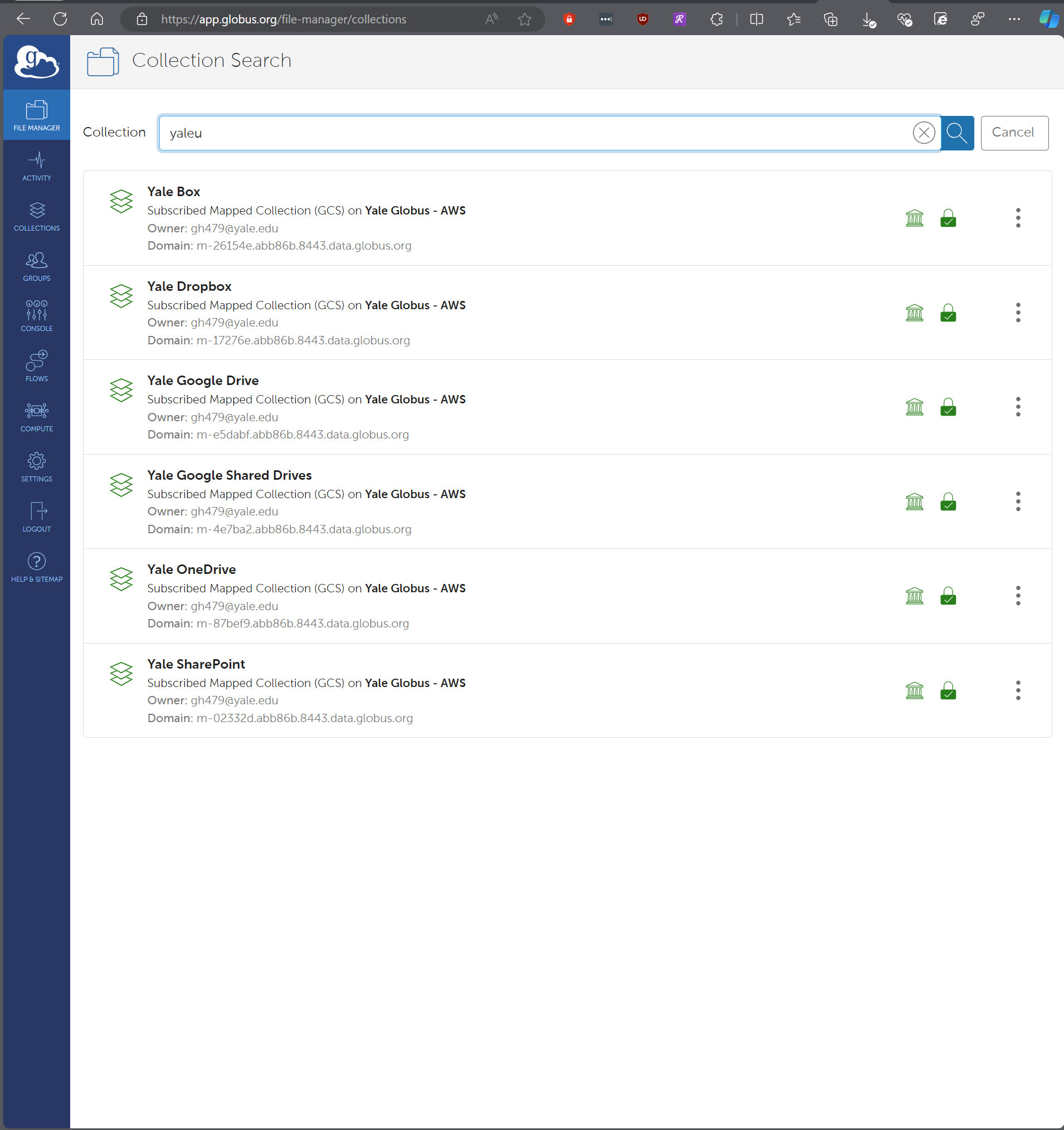Open Settings in the sidebar
Screen dimensions: 1064x1130
(36, 467)
